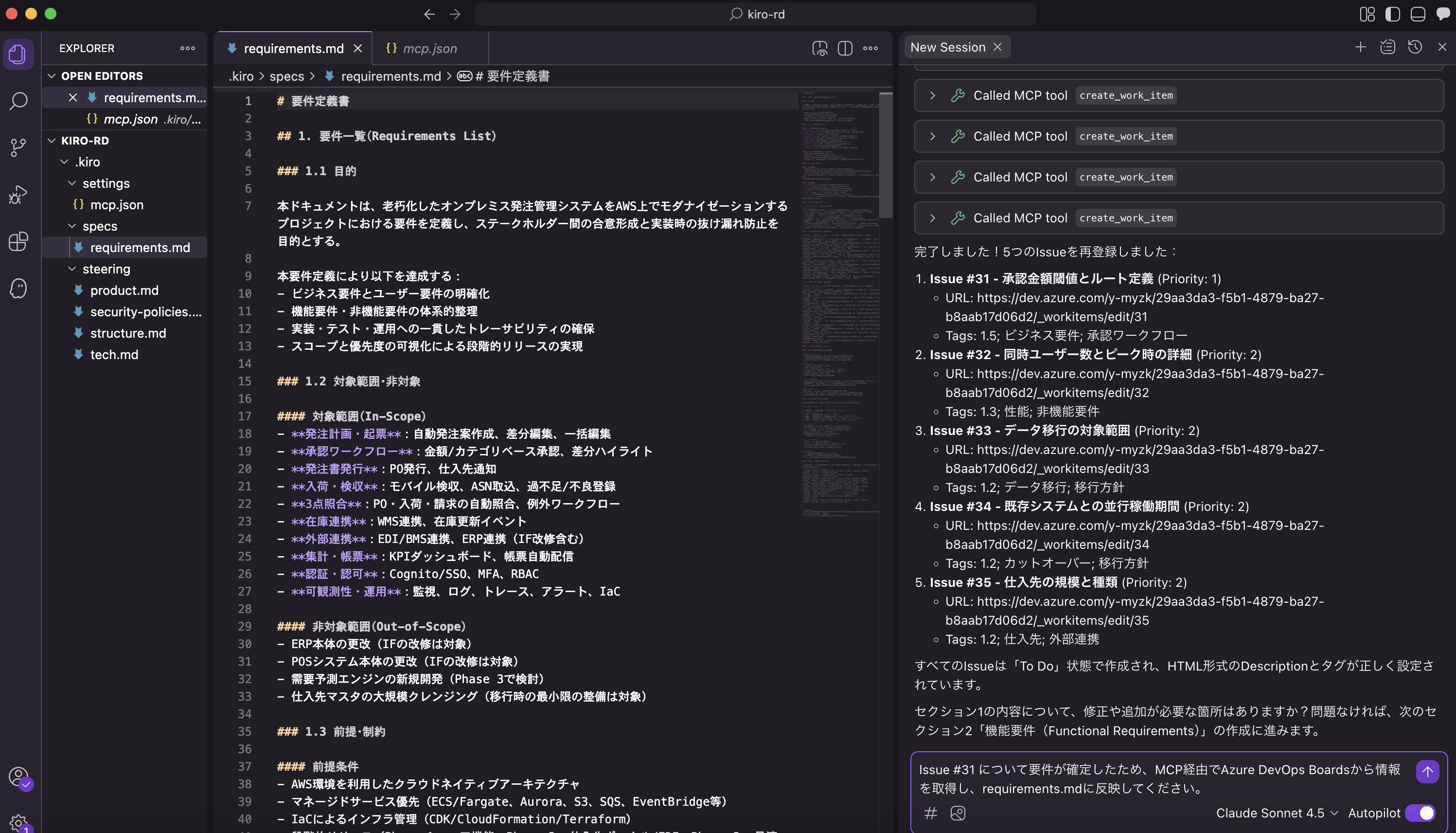Toggle the bottom panel layout icon
This screenshot has height=833, width=1456.
click(1418, 14)
